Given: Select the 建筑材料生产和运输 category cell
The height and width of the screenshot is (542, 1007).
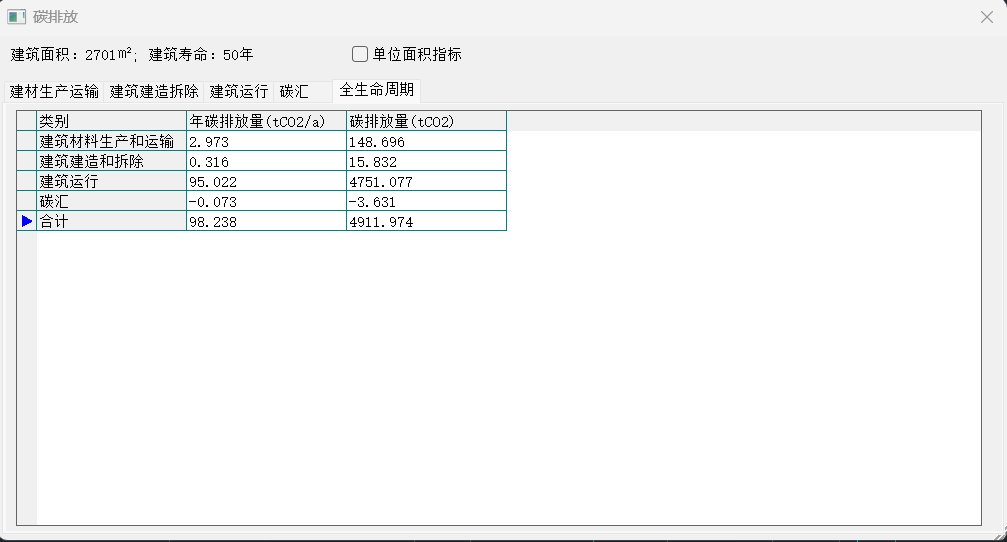Looking at the screenshot, I should coord(111,142).
